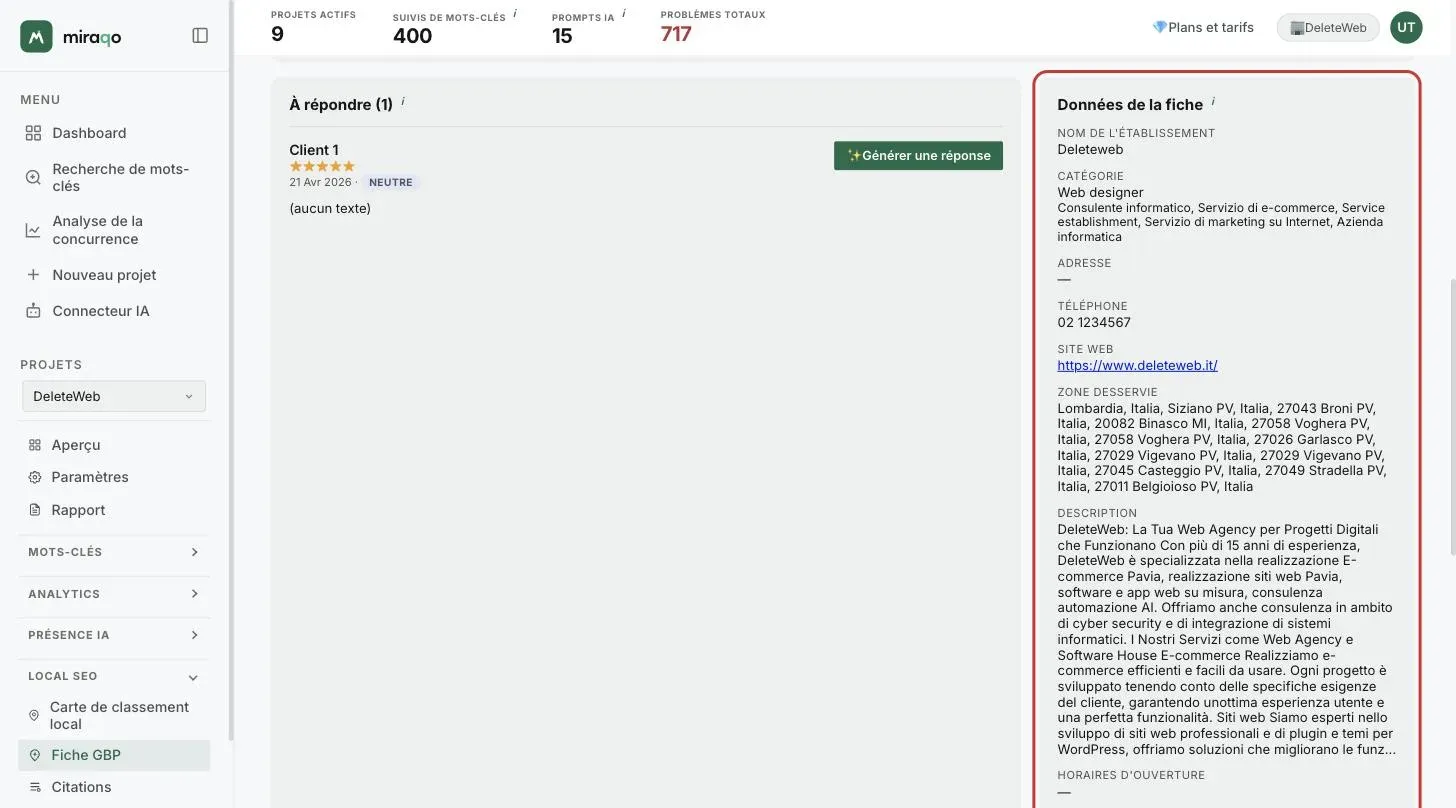
Task: Click the DeleteWeb badge in the top bar
Action: click(1328, 28)
